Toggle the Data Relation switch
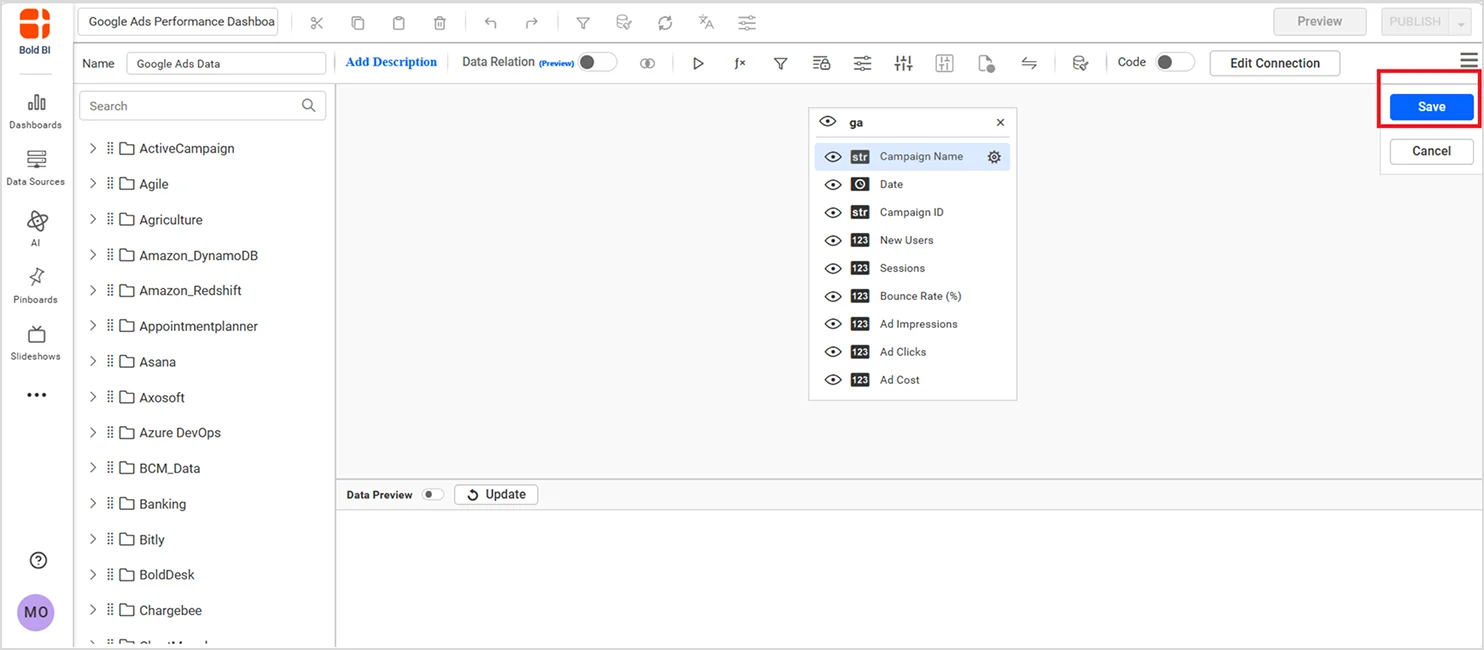Image resolution: width=1484 pixels, height=650 pixels. pyautogui.click(x=597, y=62)
